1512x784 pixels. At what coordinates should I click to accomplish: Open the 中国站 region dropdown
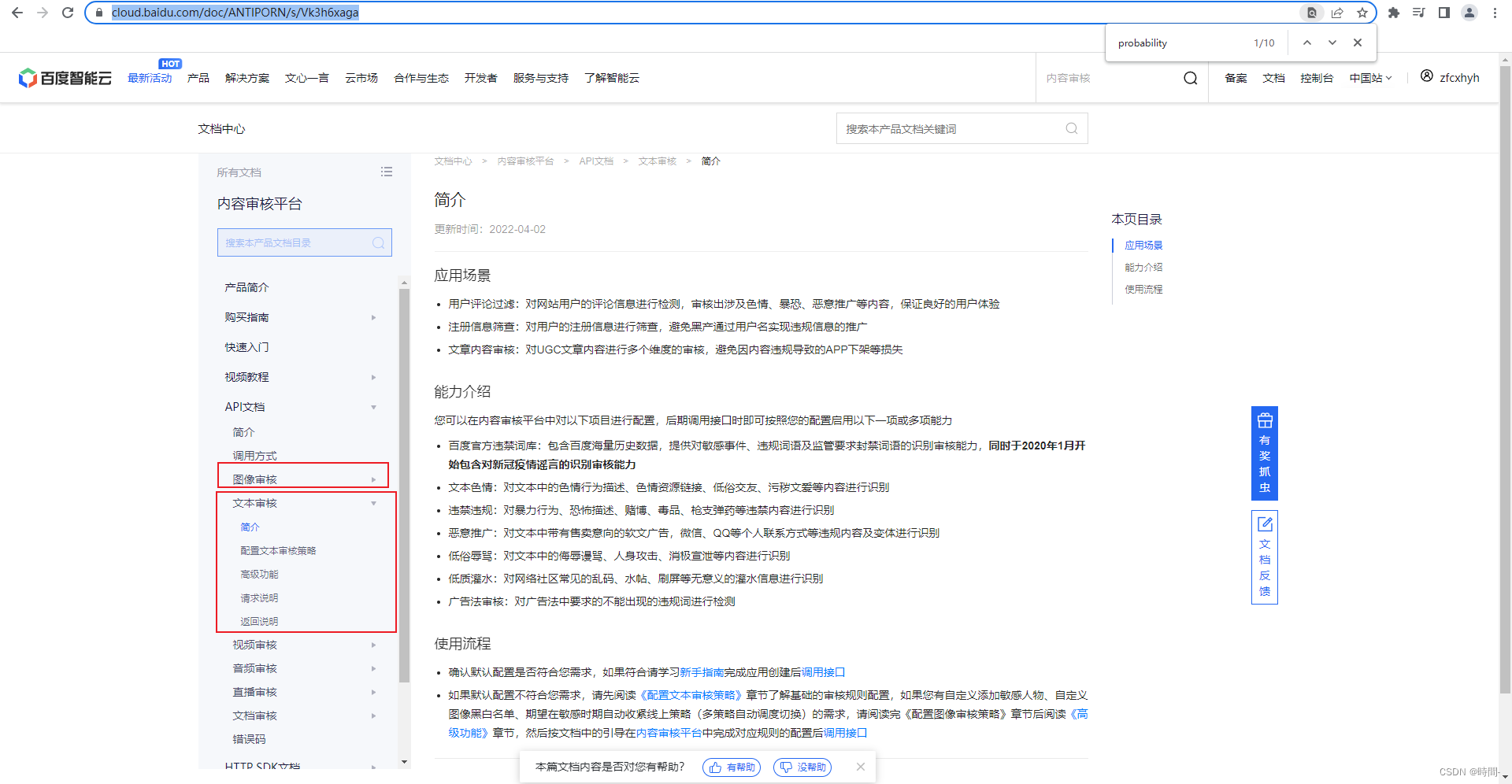tap(1371, 78)
